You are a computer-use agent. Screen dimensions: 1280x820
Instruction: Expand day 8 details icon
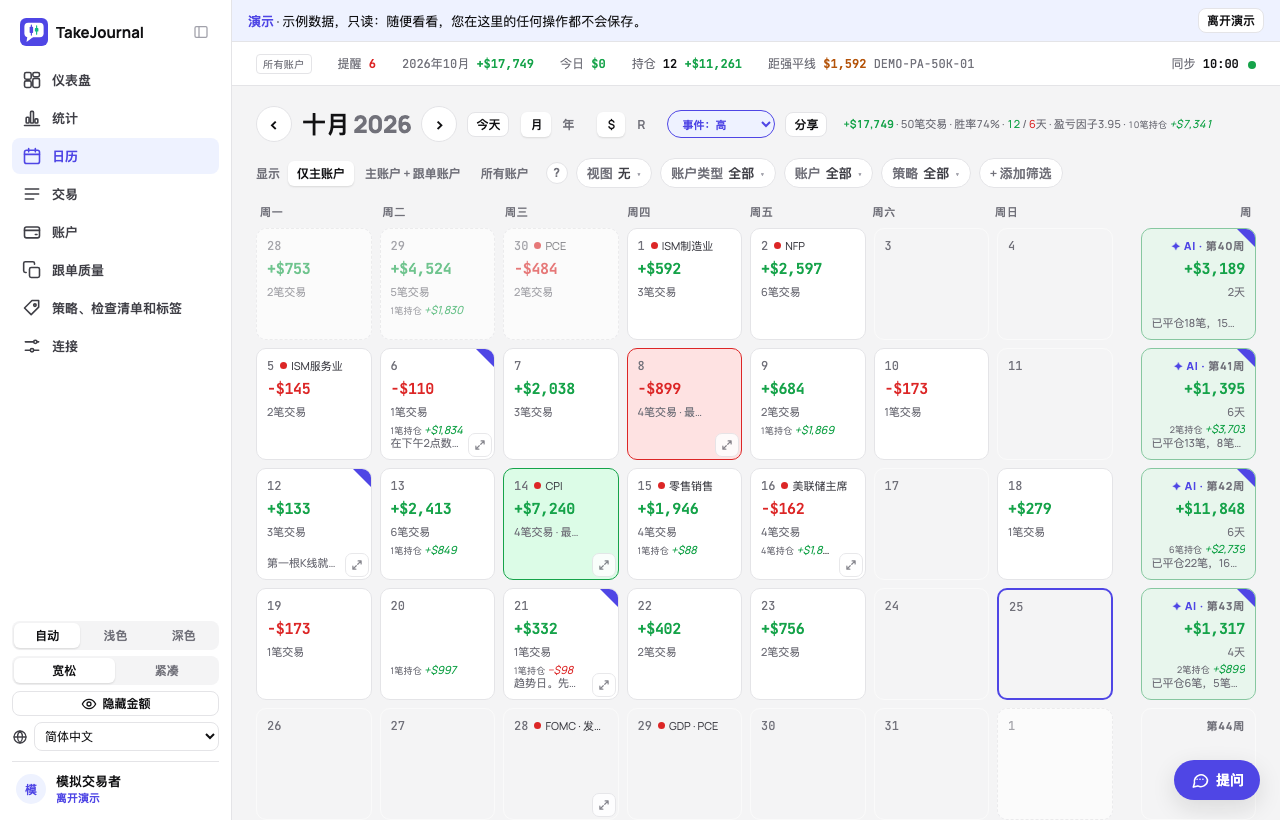click(x=727, y=445)
